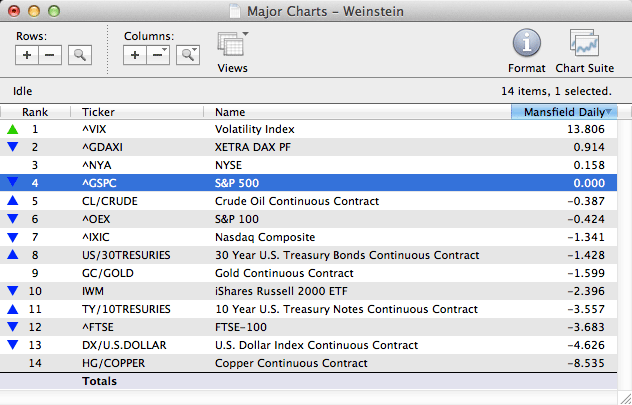Click the green up arrow beside ^VIX
632x405 pixels.
[x=13, y=129]
